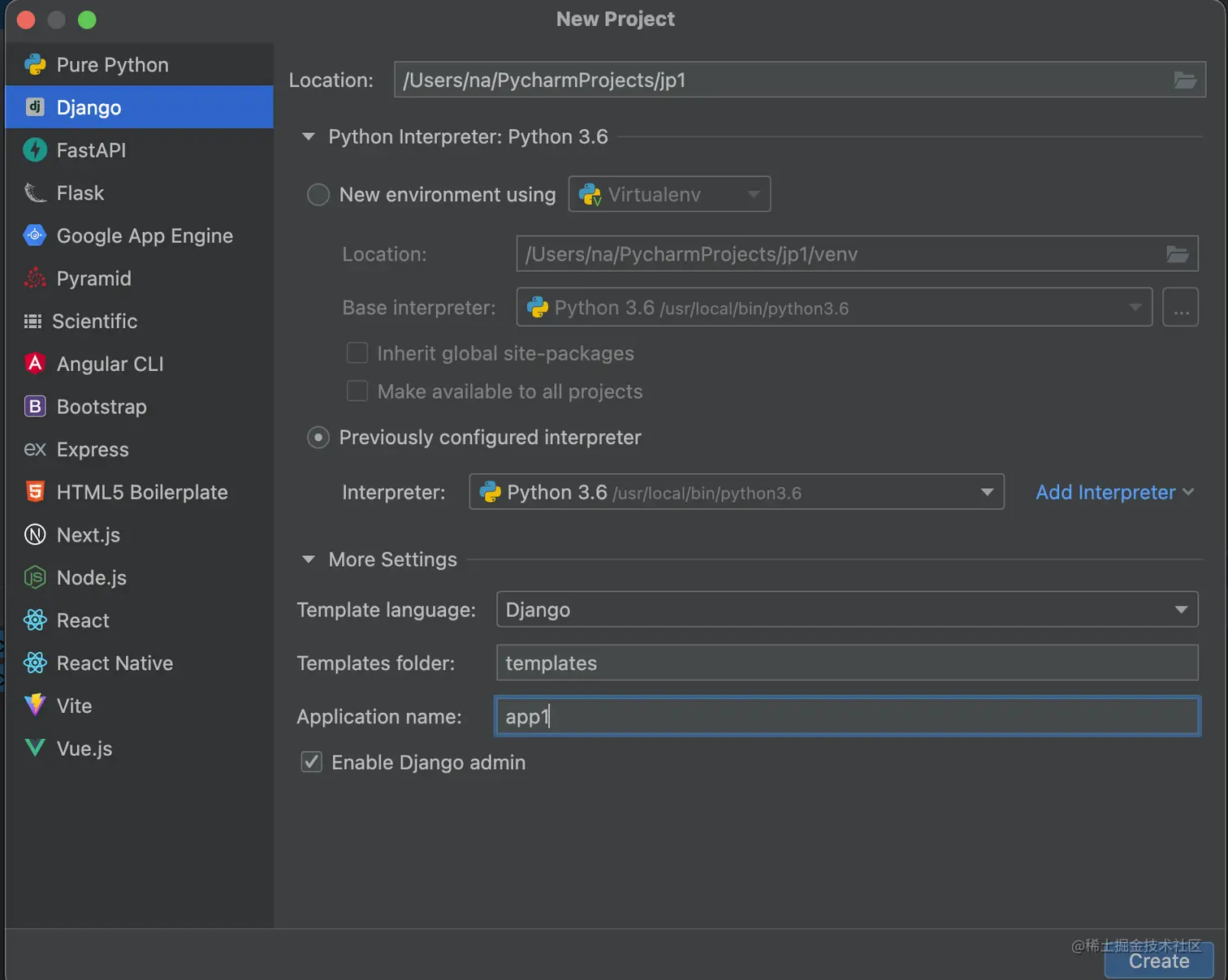1228x980 pixels.
Task: Collapse the Python Interpreter section
Action: point(309,136)
